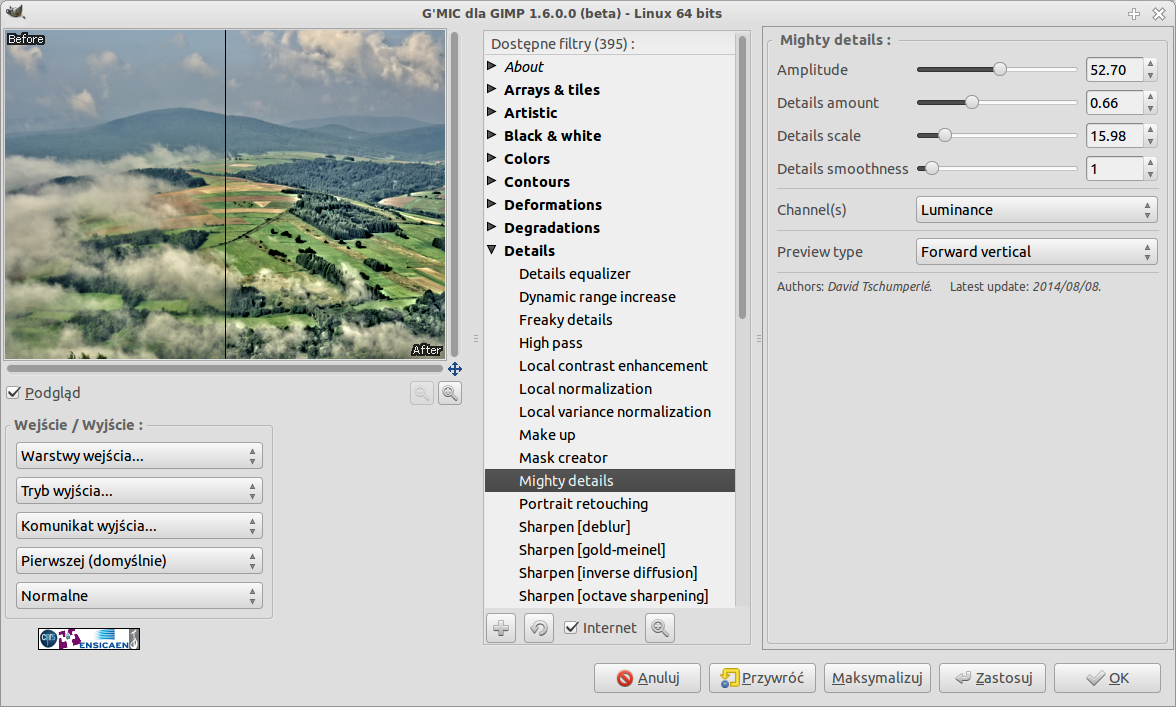
Task: Click the Przywróć reset button
Action: (762, 678)
